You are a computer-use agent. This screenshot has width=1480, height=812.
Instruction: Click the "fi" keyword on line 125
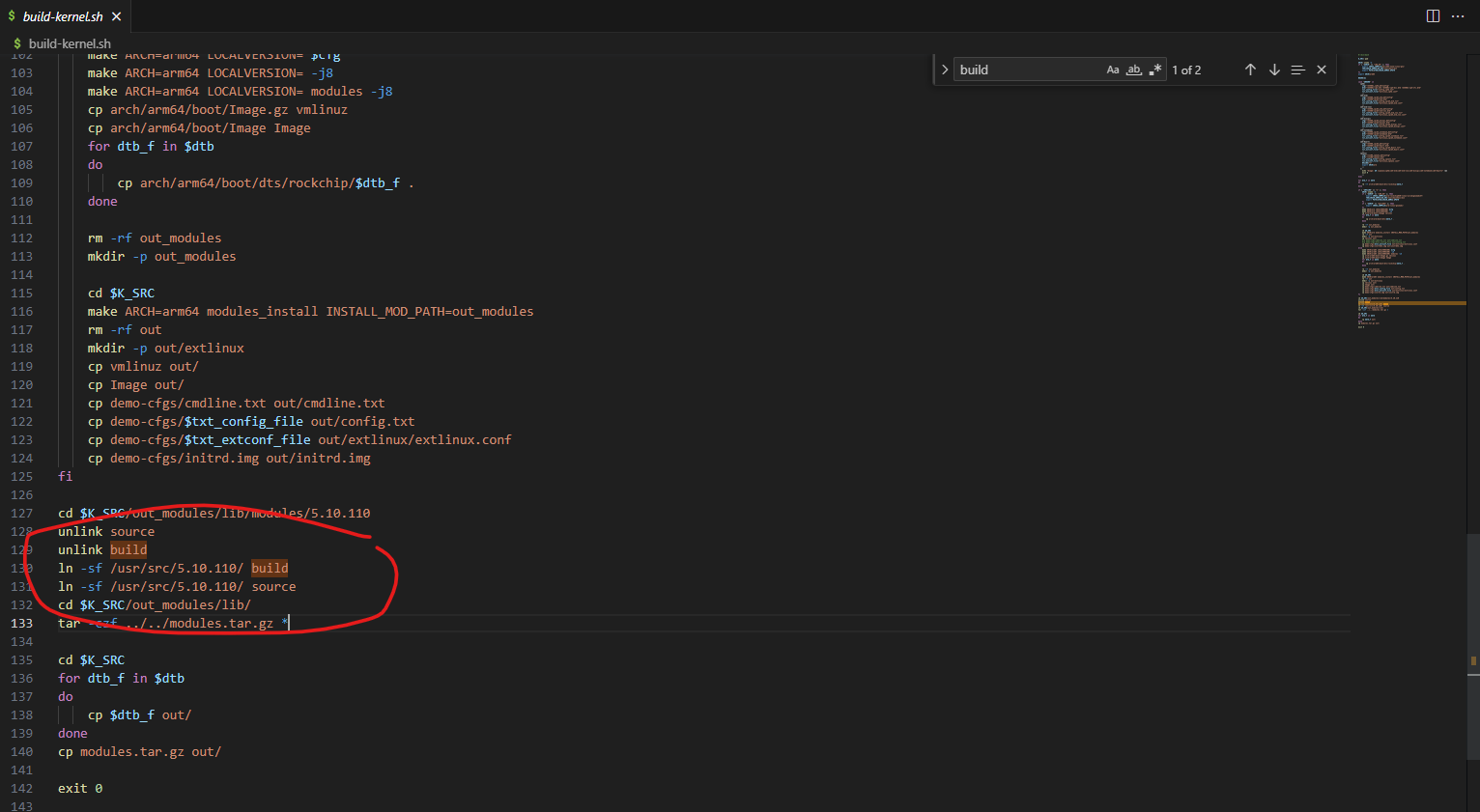coord(65,476)
